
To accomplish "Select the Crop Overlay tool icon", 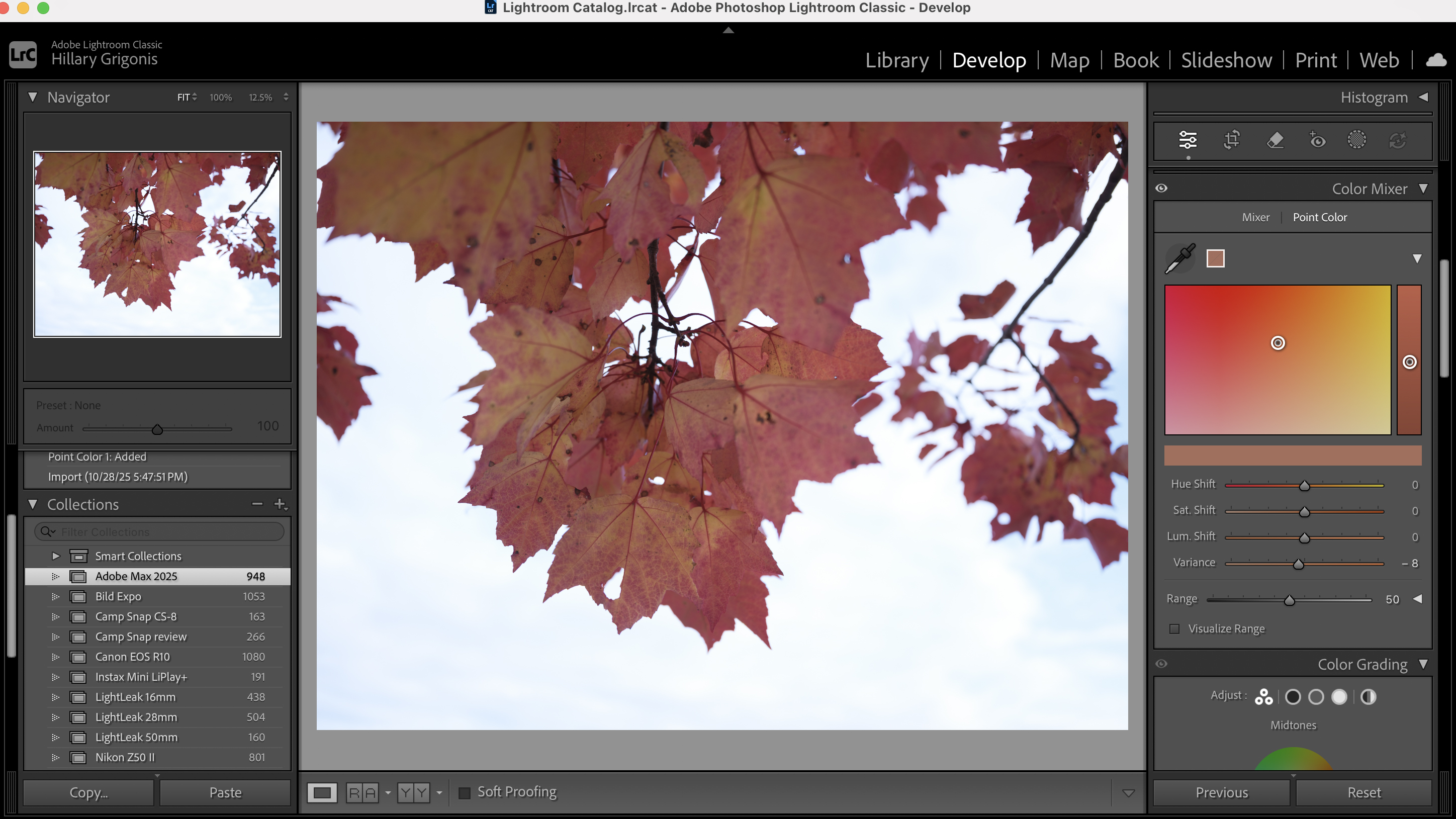I will pos(1232,140).
